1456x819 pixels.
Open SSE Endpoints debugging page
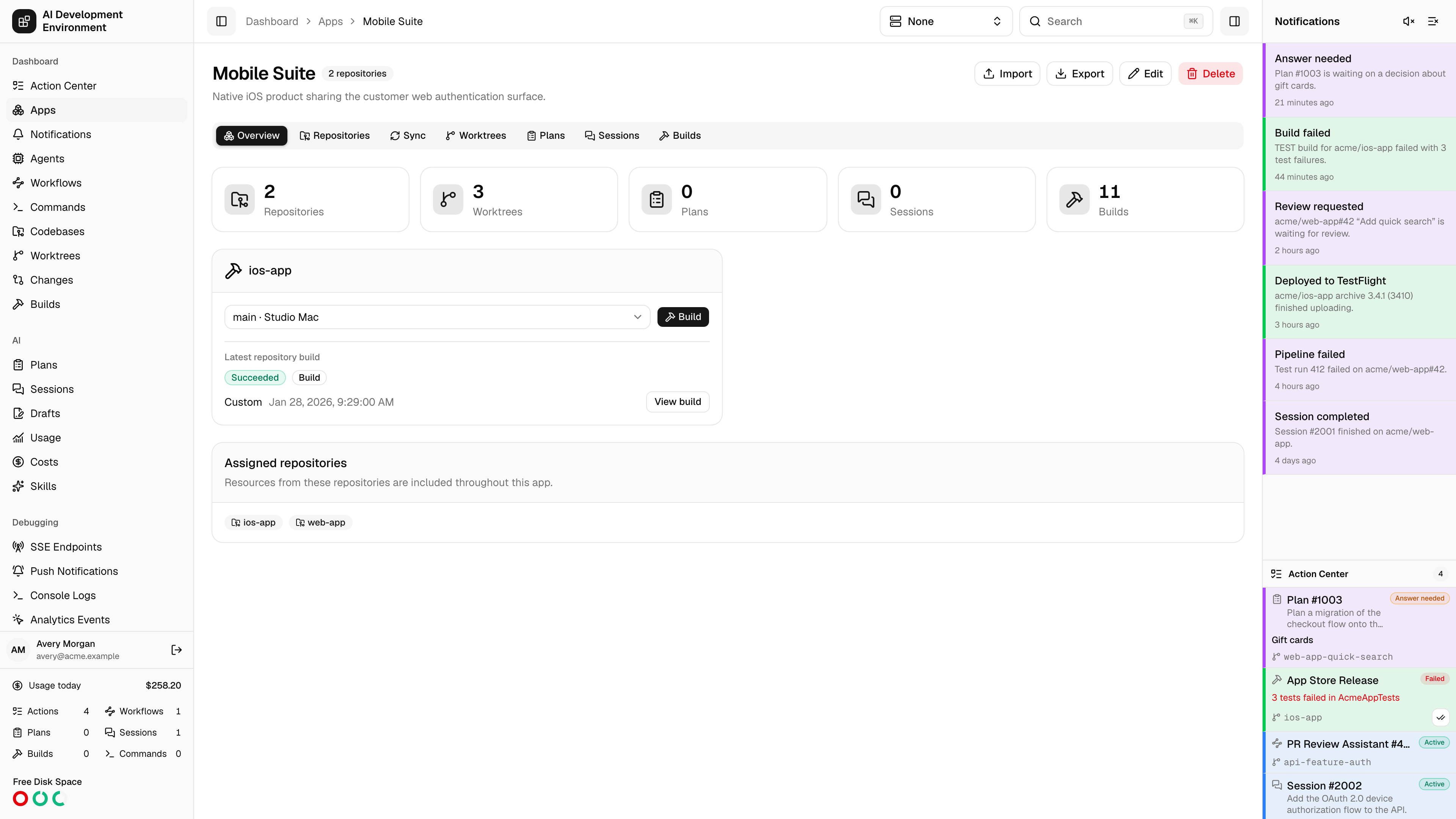point(97,547)
